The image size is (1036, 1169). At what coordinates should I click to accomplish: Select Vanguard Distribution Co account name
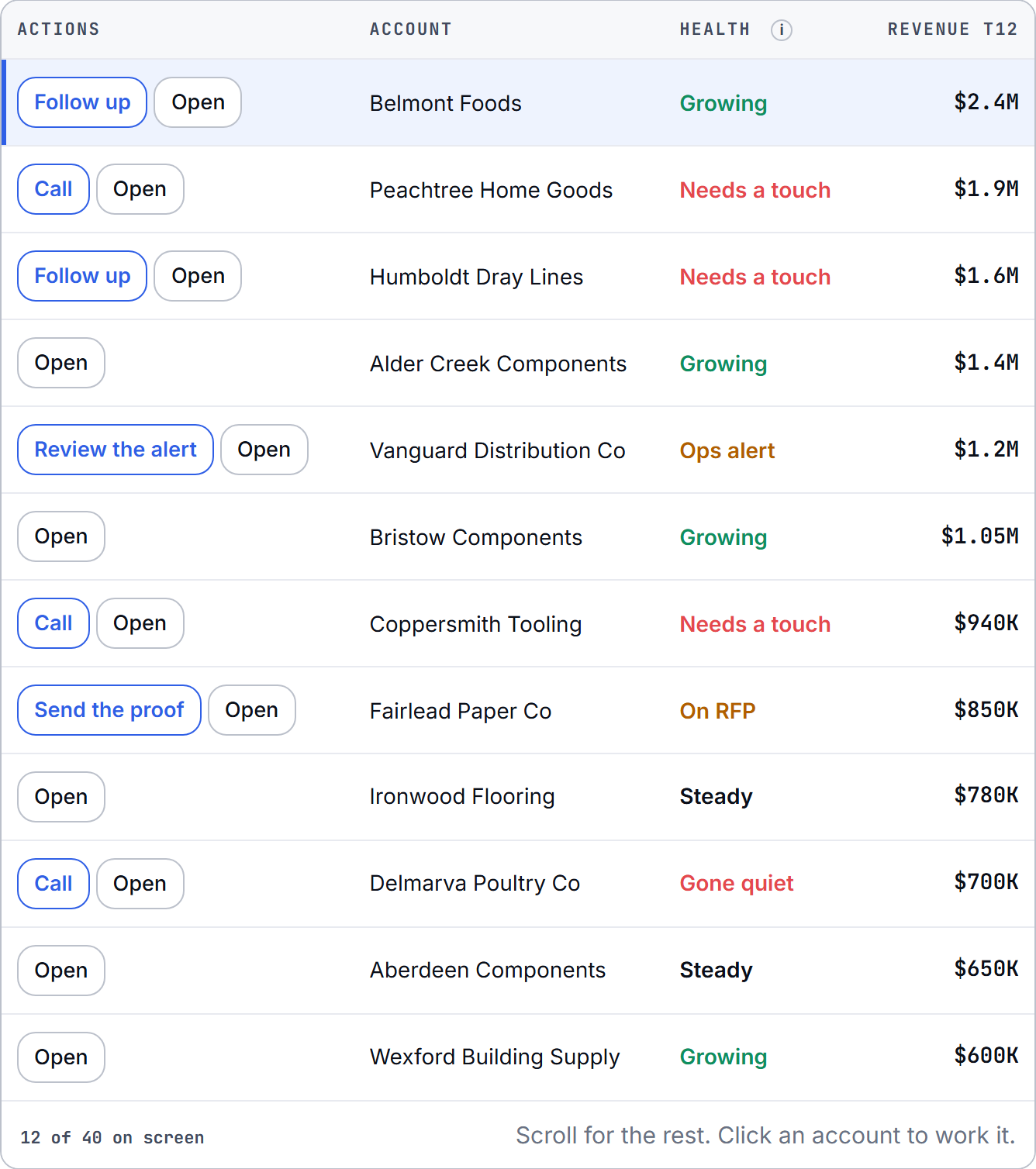(497, 450)
